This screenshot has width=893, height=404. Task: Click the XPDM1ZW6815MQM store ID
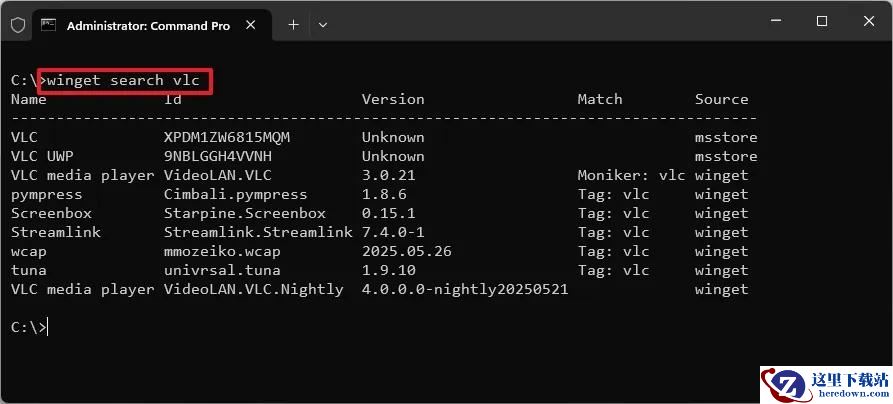[x=227, y=137]
